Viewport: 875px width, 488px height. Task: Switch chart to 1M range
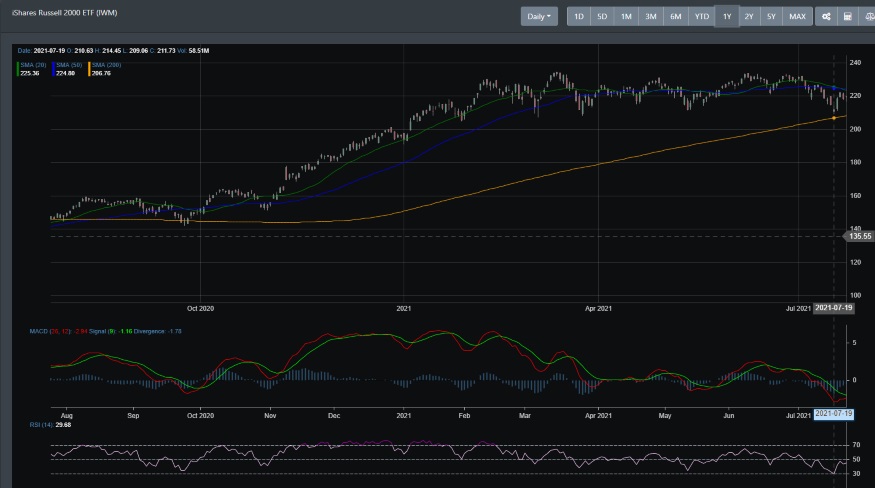(626, 16)
